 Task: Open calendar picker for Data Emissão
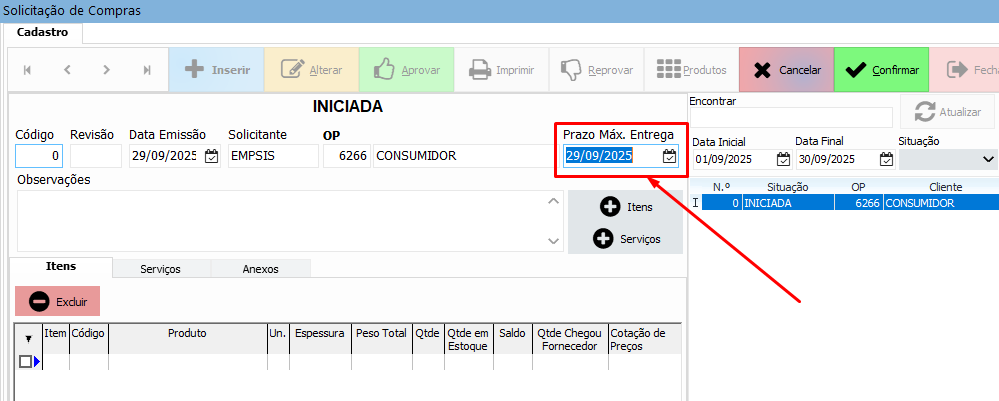click(x=211, y=156)
